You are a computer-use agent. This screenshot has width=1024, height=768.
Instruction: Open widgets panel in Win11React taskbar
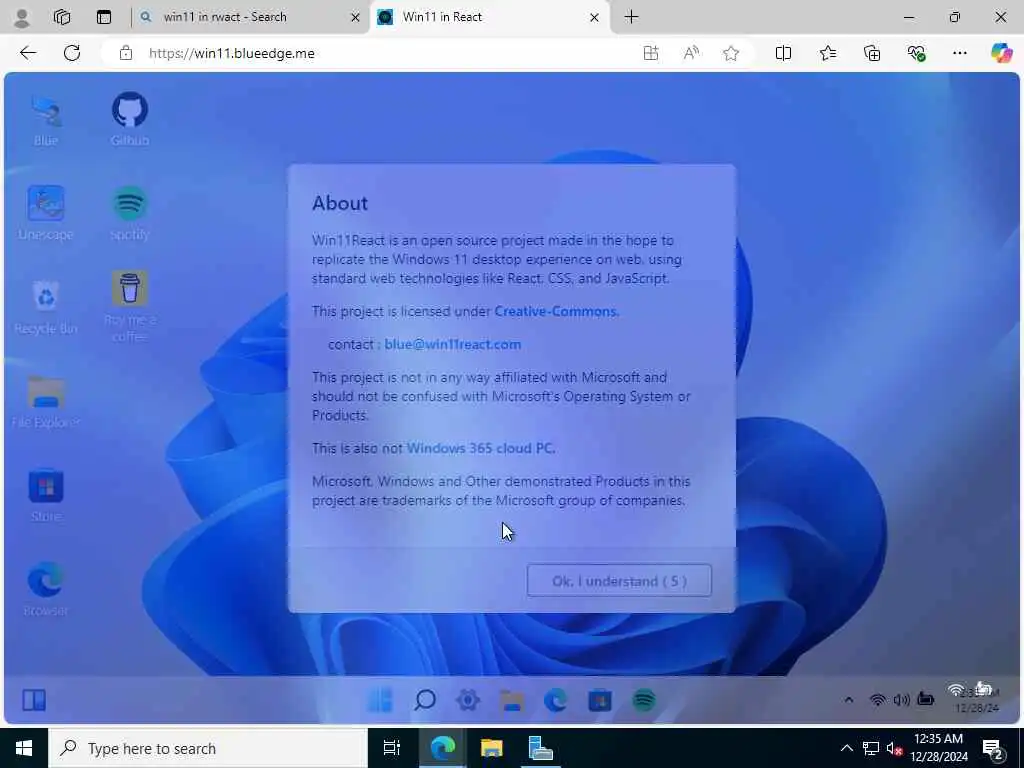click(34, 700)
